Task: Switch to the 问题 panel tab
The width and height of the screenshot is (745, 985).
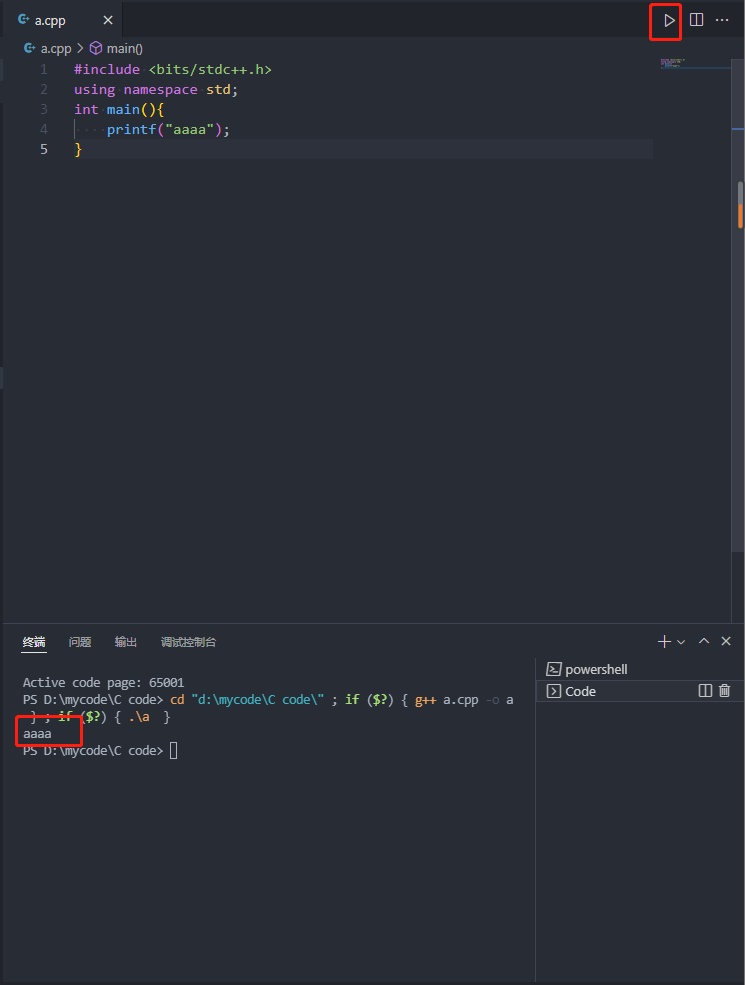Action: tap(80, 642)
